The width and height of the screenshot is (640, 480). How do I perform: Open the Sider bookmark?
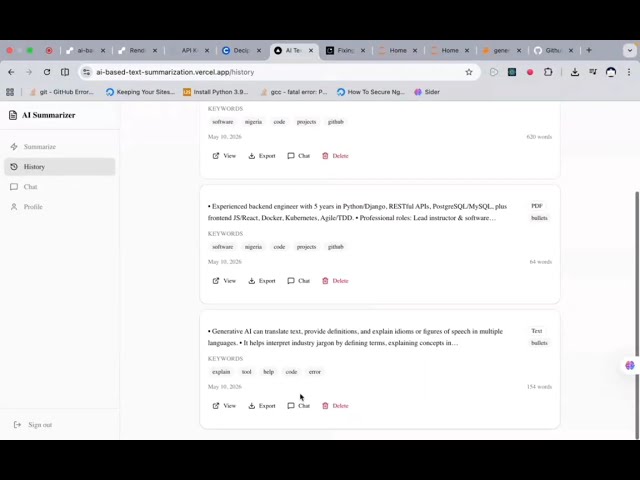(427, 92)
